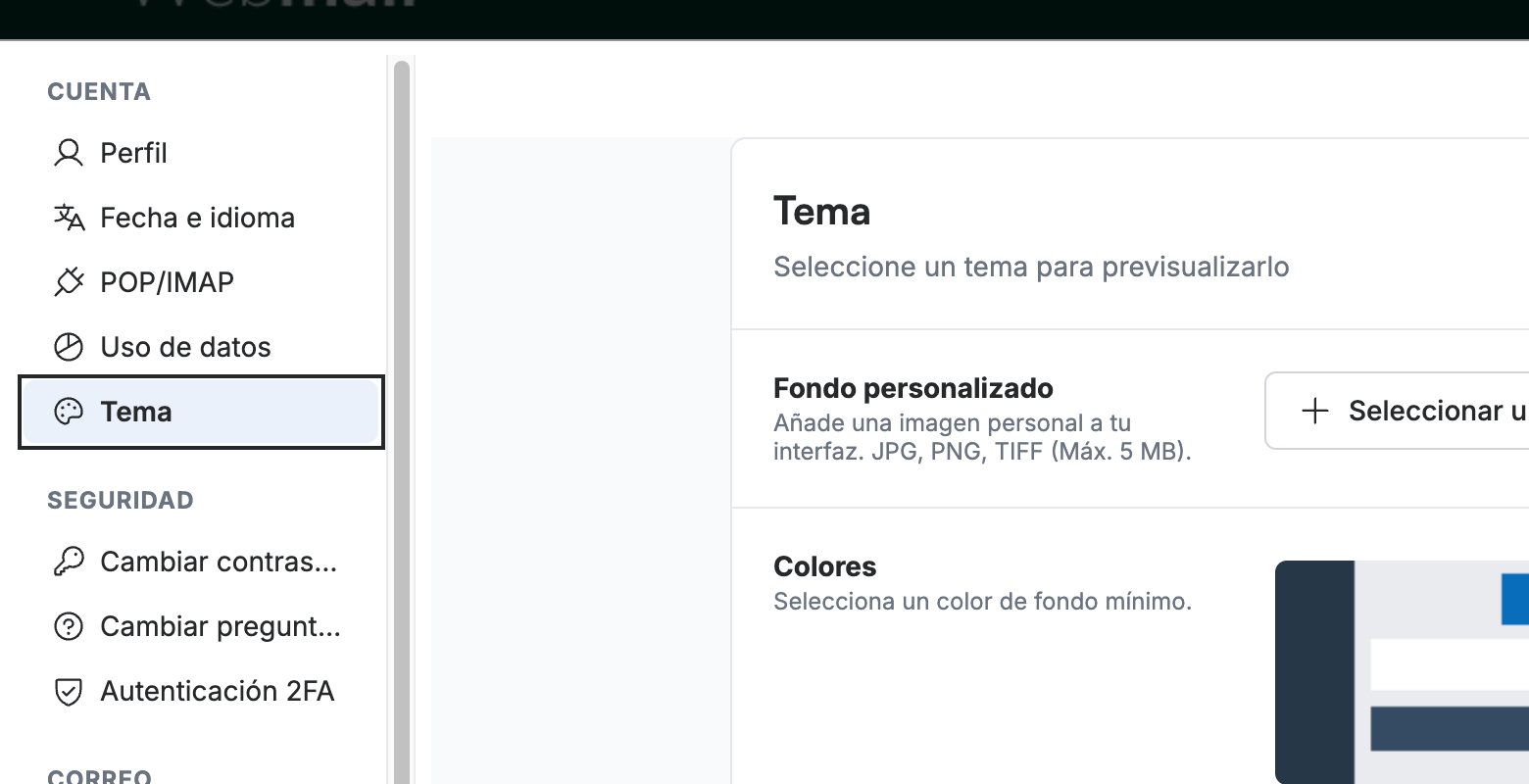Click the Uso de datos chart icon
Viewport: 1529px width, 784px height.
(69, 347)
